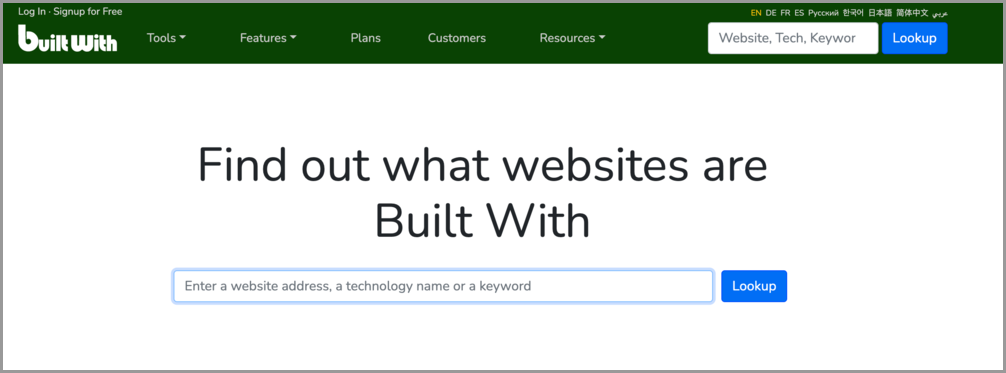Switch language to Русский

pos(823,13)
